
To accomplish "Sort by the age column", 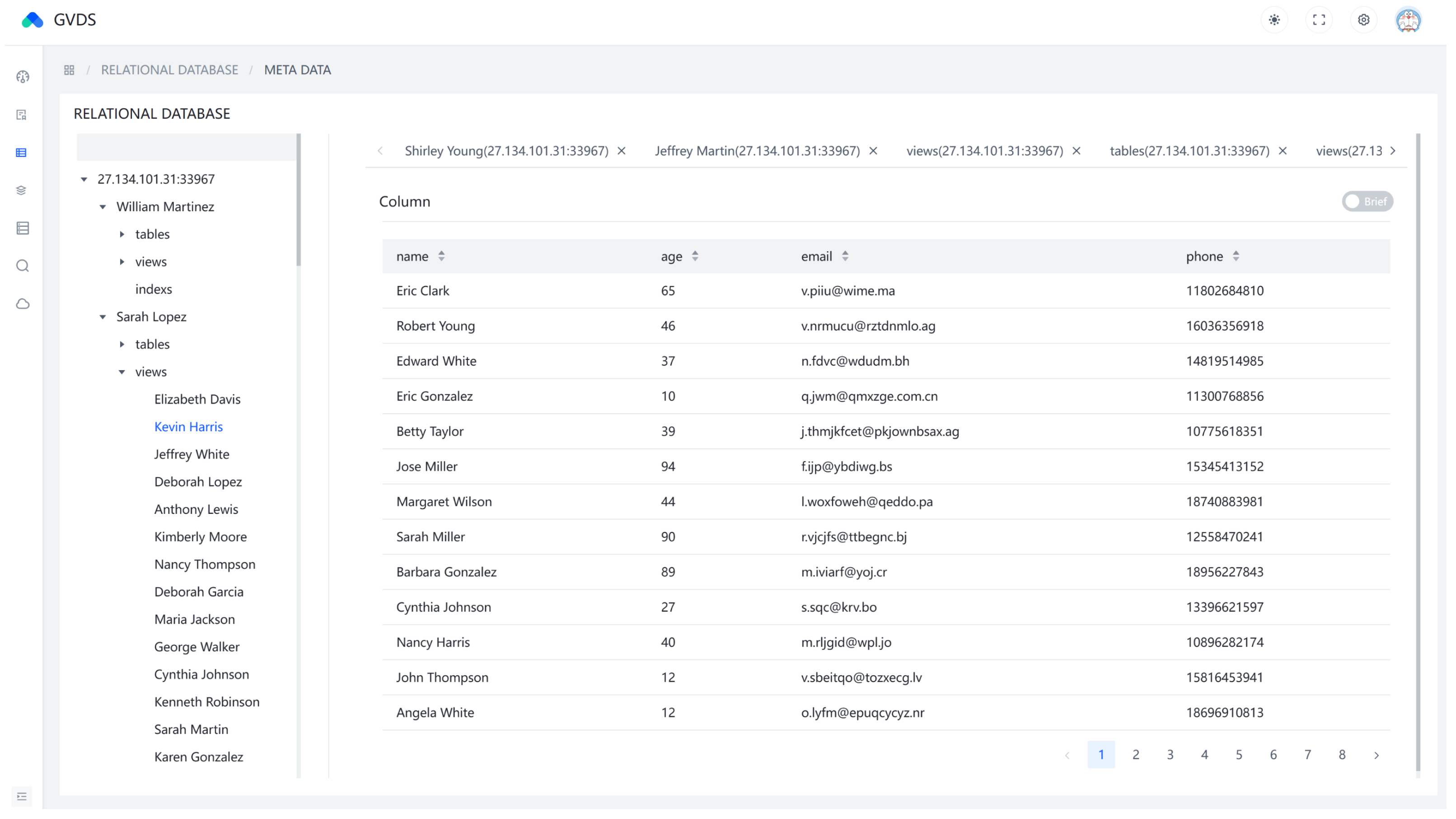I will click(695, 256).
